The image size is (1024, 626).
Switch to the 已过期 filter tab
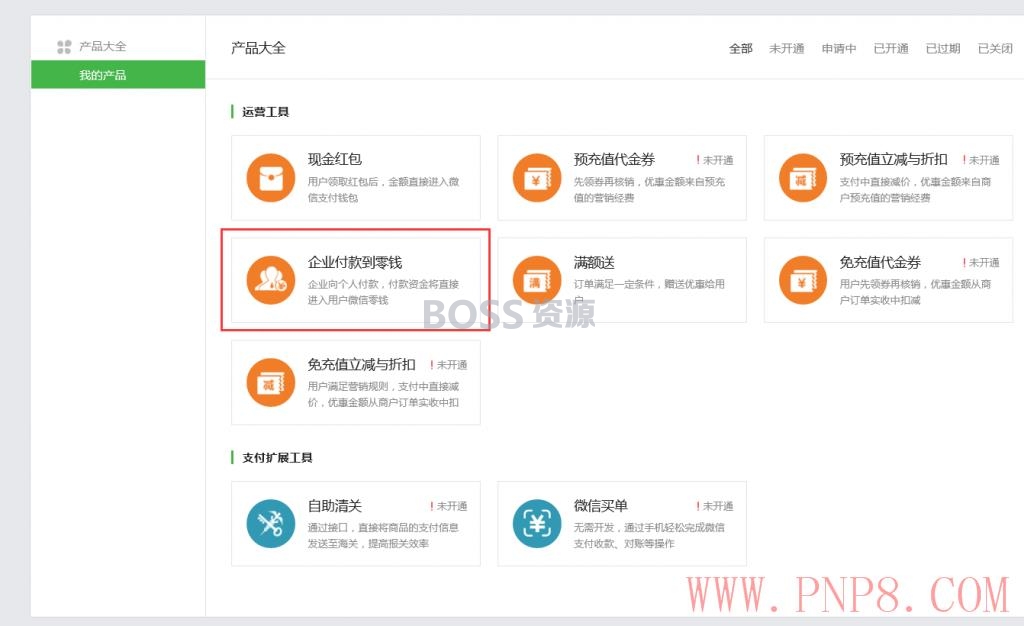click(x=943, y=48)
